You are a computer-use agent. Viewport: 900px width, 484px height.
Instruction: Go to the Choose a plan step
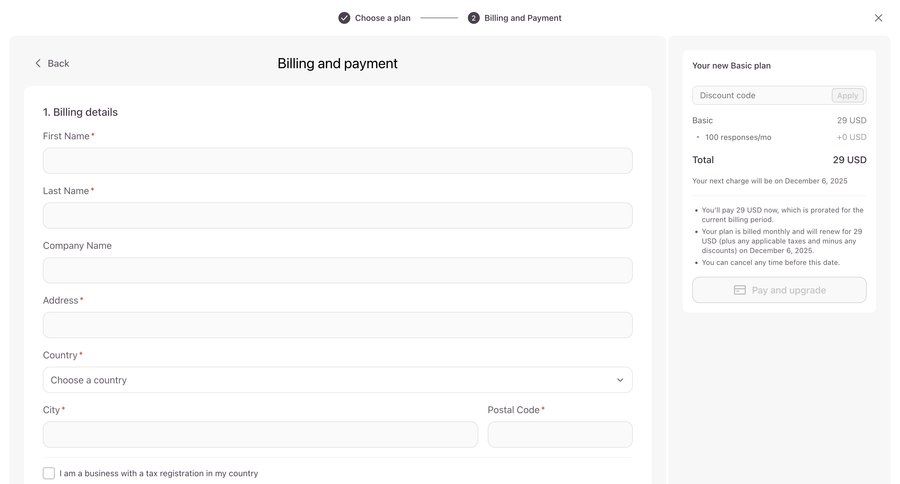382,18
